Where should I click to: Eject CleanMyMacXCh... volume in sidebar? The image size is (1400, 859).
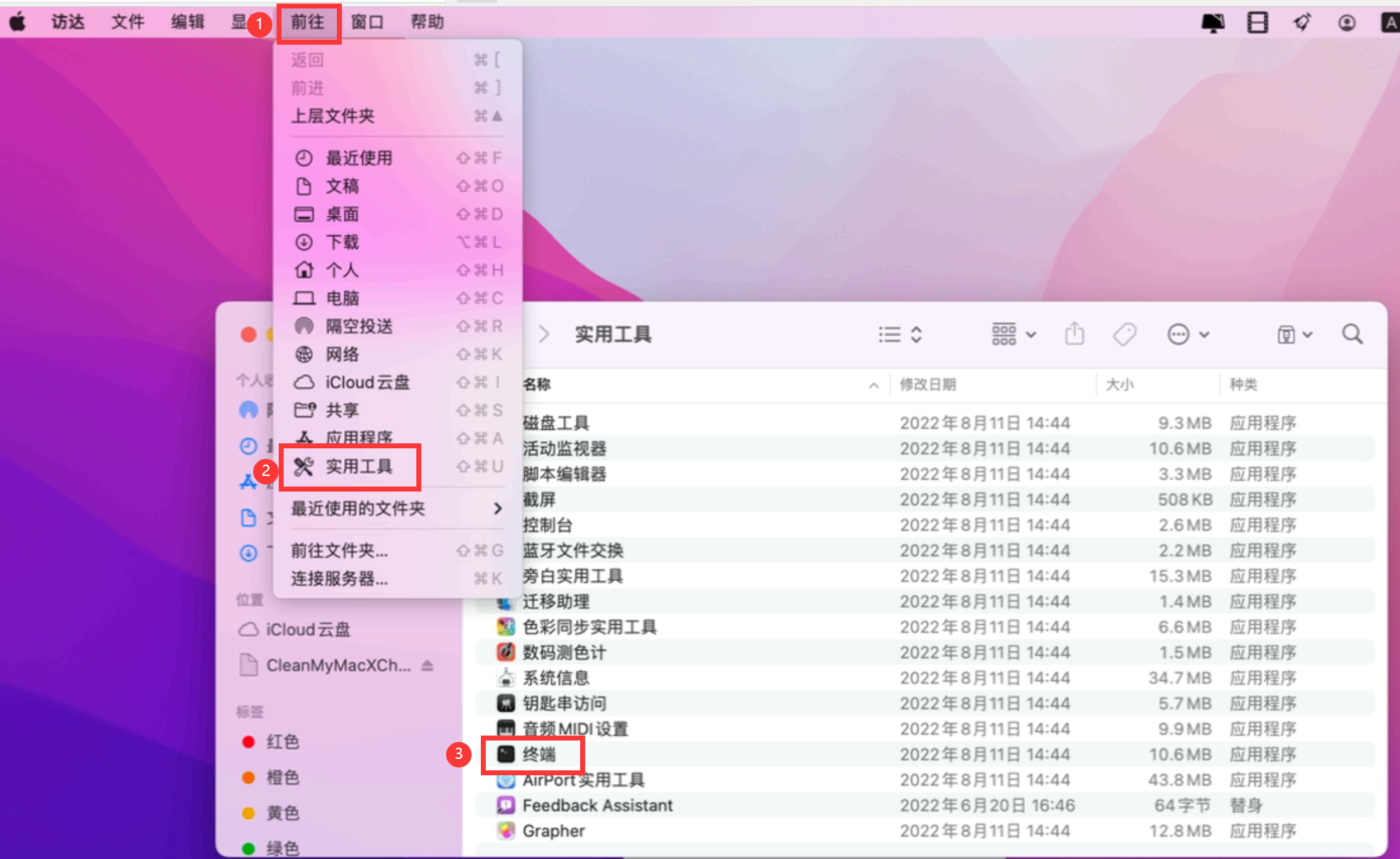pyautogui.click(x=427, y=665)
